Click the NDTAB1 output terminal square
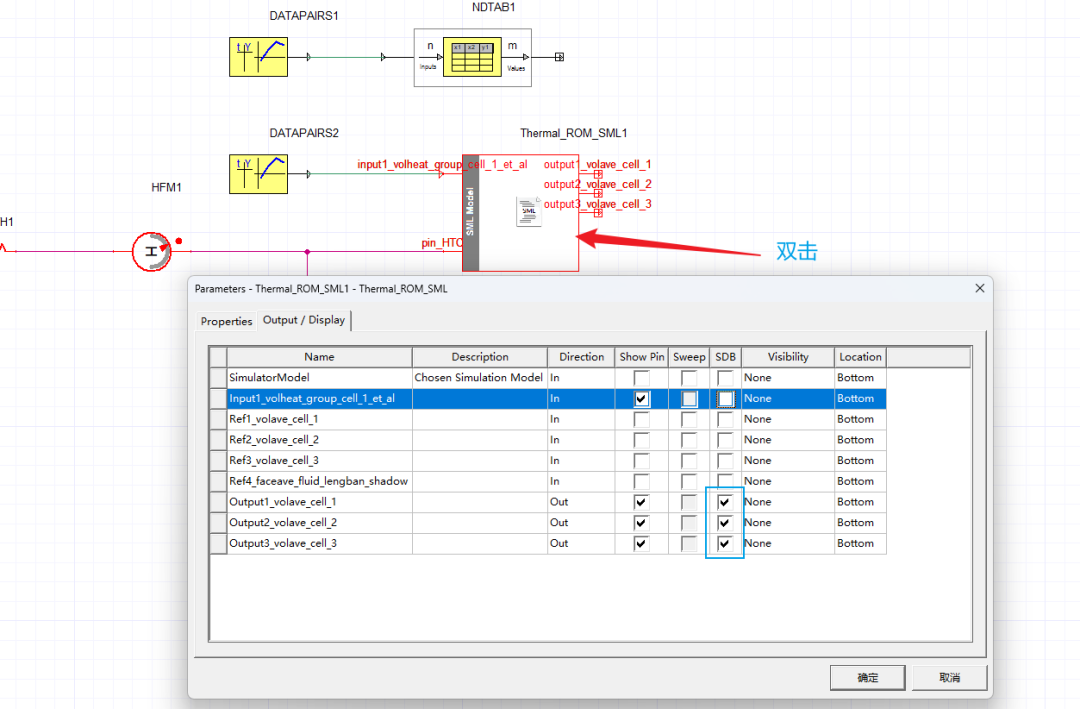1080x709 pixels. (x=560, y=57)
